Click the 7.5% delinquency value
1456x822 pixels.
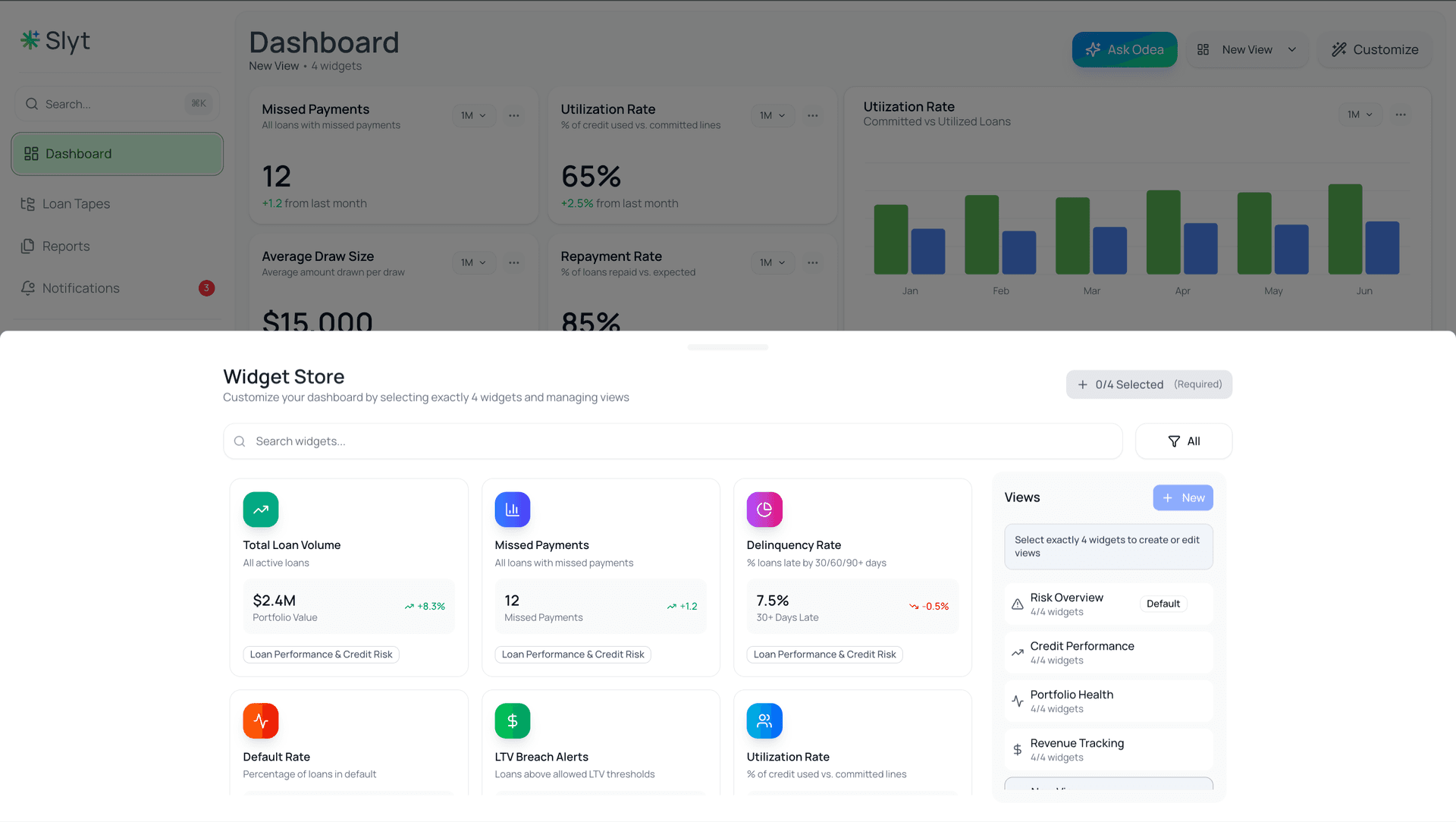pyautogui.click(x=773, y=601)
